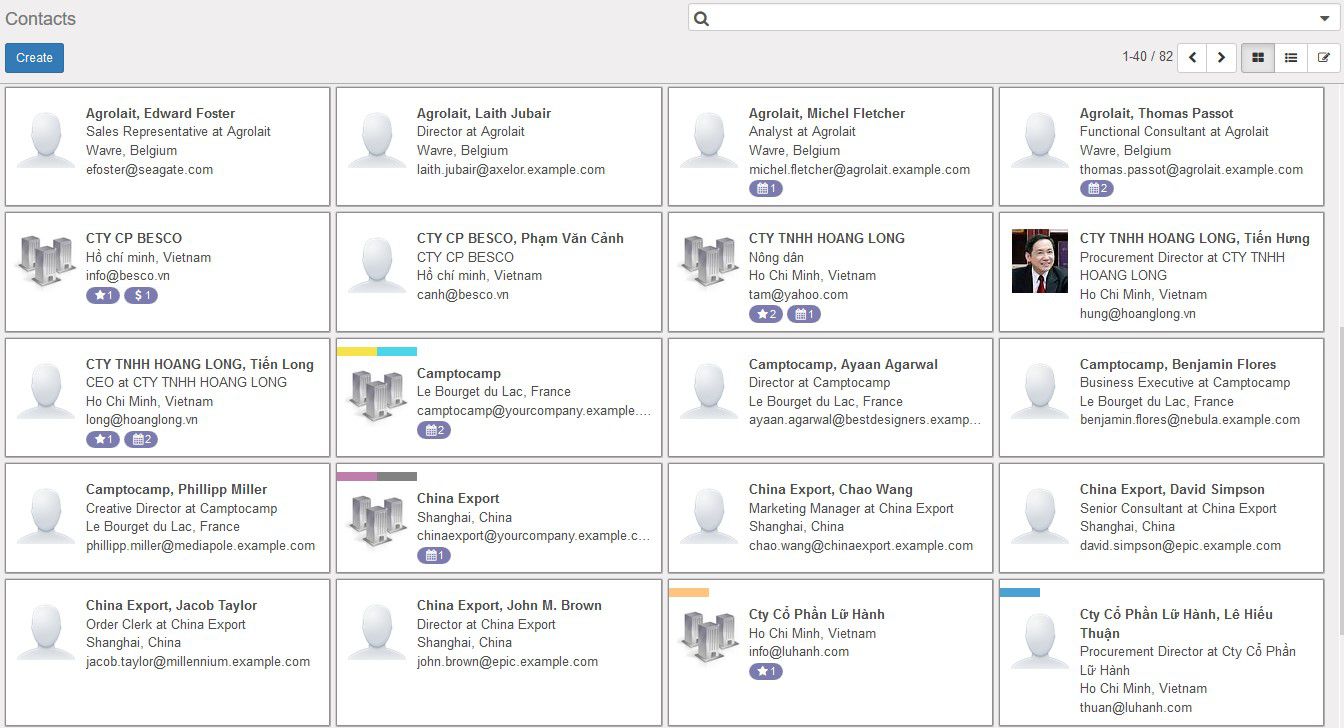
Task: Click the yellow tag stripe on the Camptocamp card
Action: point(355,351)
